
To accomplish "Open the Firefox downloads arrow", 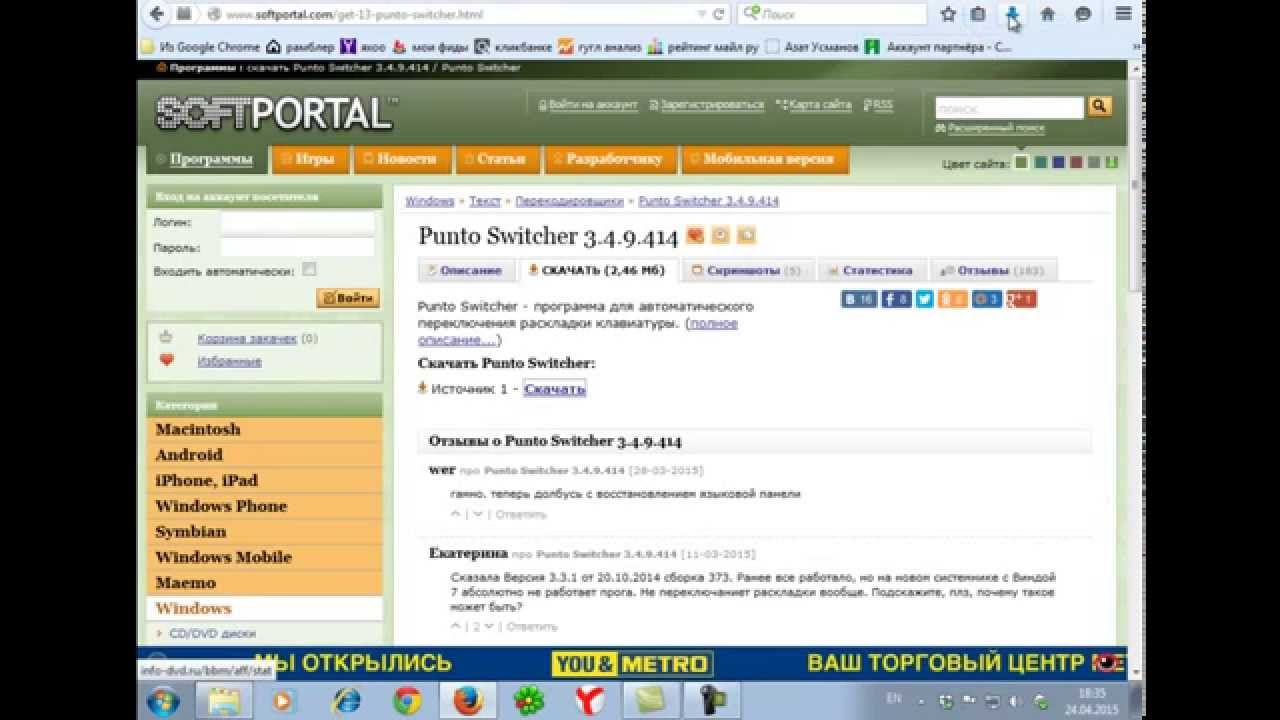I will [x=1013, y=14].
